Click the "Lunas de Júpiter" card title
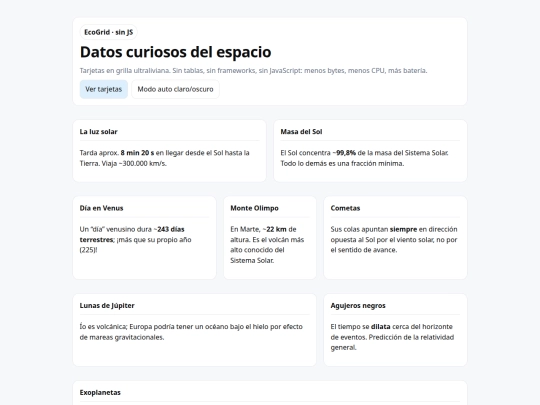Screen dimensions: 540x405 [x=107, y=305]
